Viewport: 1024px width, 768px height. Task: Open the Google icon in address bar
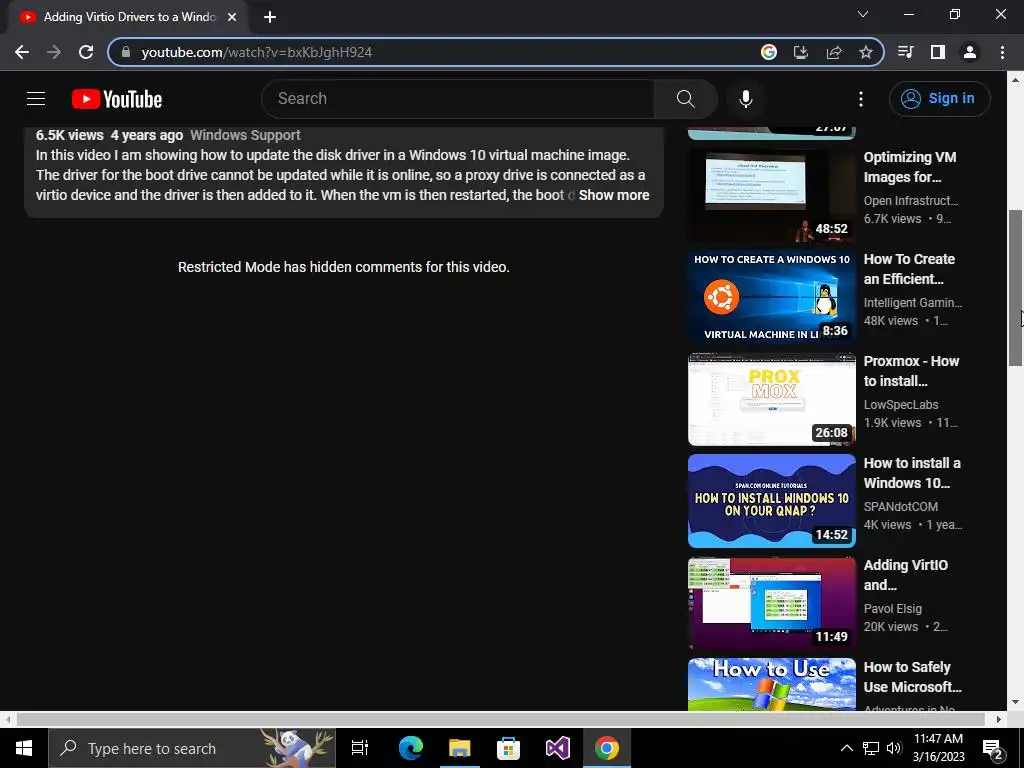coord(769,52)
